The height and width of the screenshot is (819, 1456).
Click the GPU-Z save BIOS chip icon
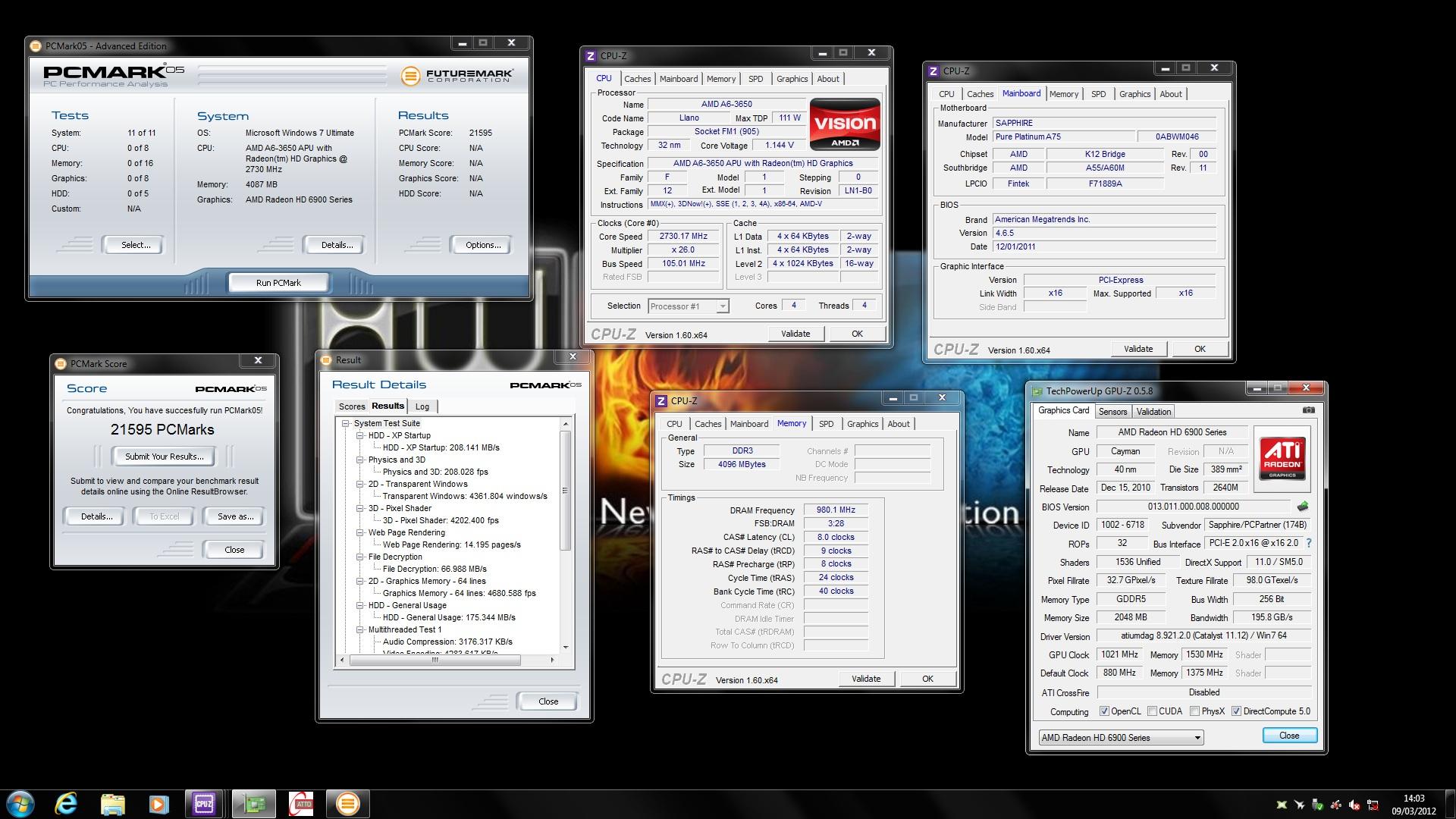(1303, 506)
